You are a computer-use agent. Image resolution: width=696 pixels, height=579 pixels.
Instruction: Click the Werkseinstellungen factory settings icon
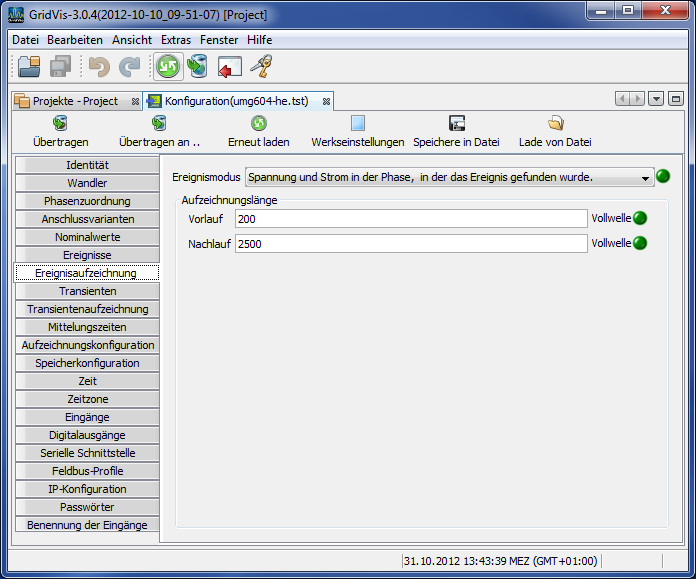coord(358,123)
